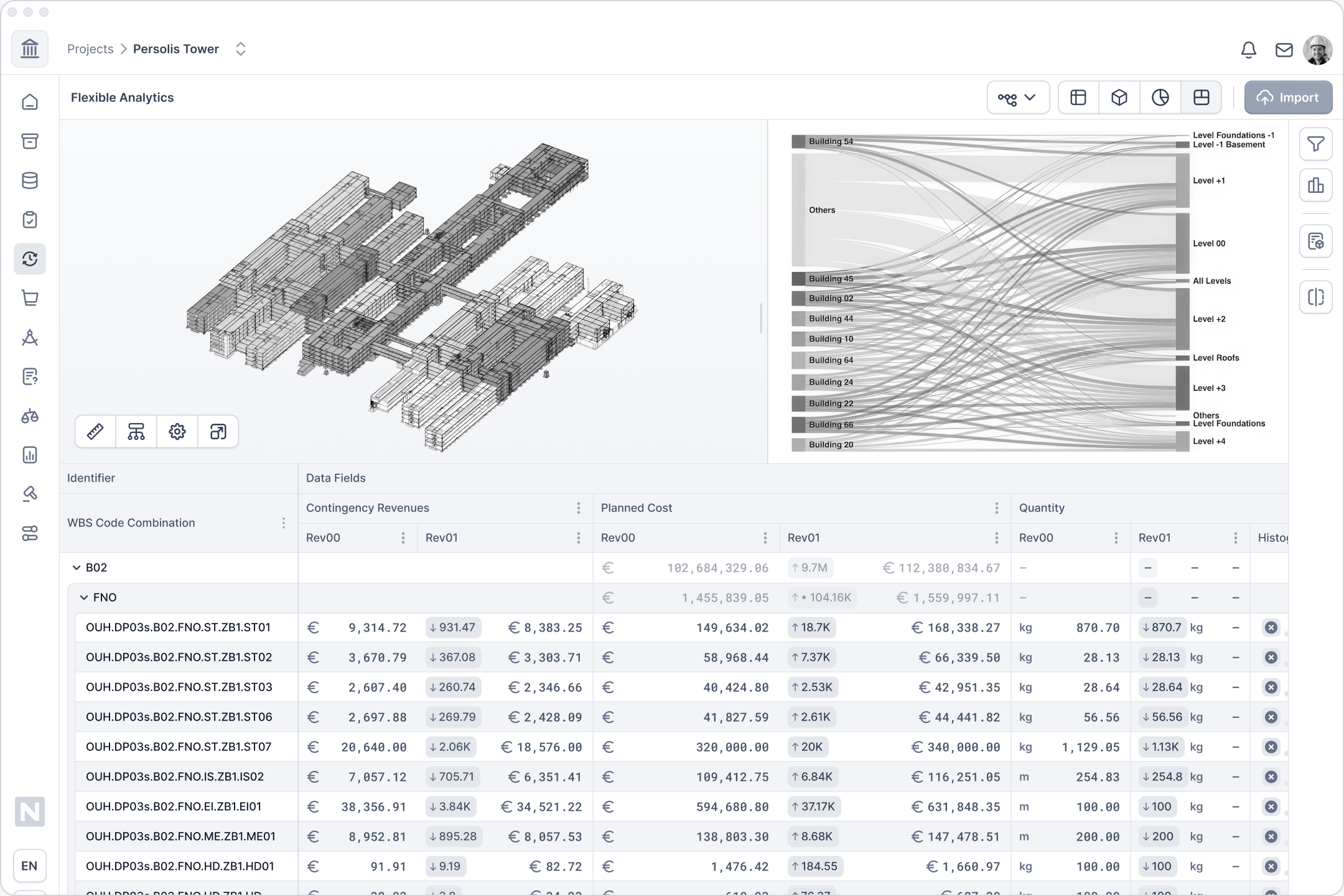Open the shopping cart sidebar icon

(x=30, y=298)
